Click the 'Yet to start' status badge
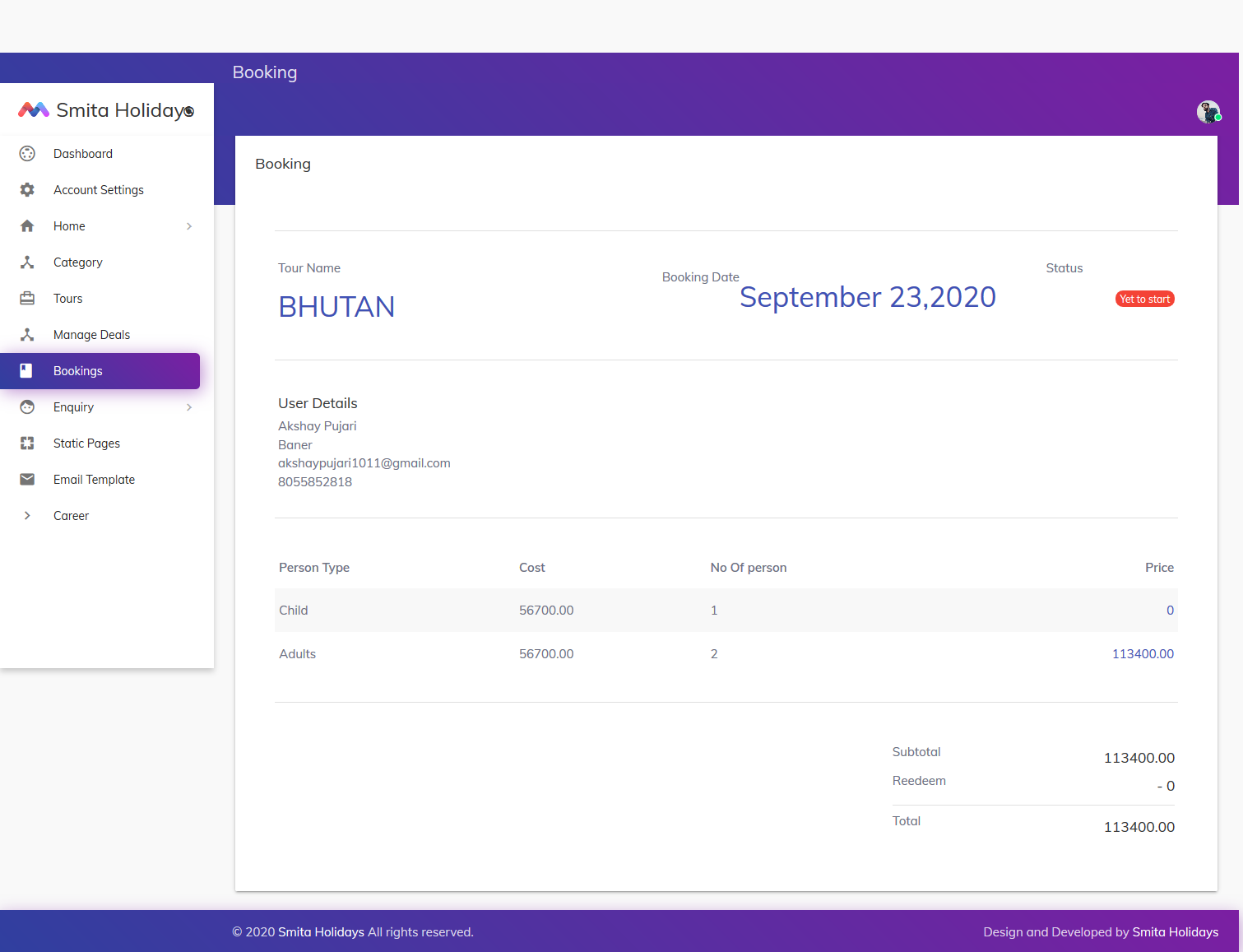The image size is (1243, 952). [1144, 300]
